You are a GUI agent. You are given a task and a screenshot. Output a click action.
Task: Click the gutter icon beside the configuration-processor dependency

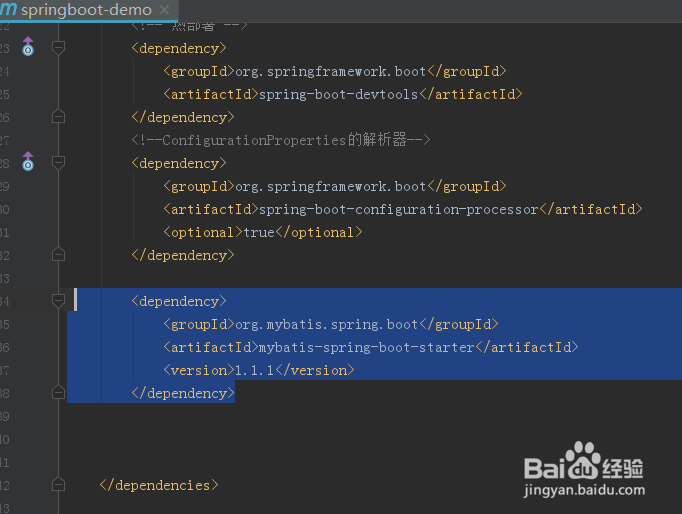(28, 162)
